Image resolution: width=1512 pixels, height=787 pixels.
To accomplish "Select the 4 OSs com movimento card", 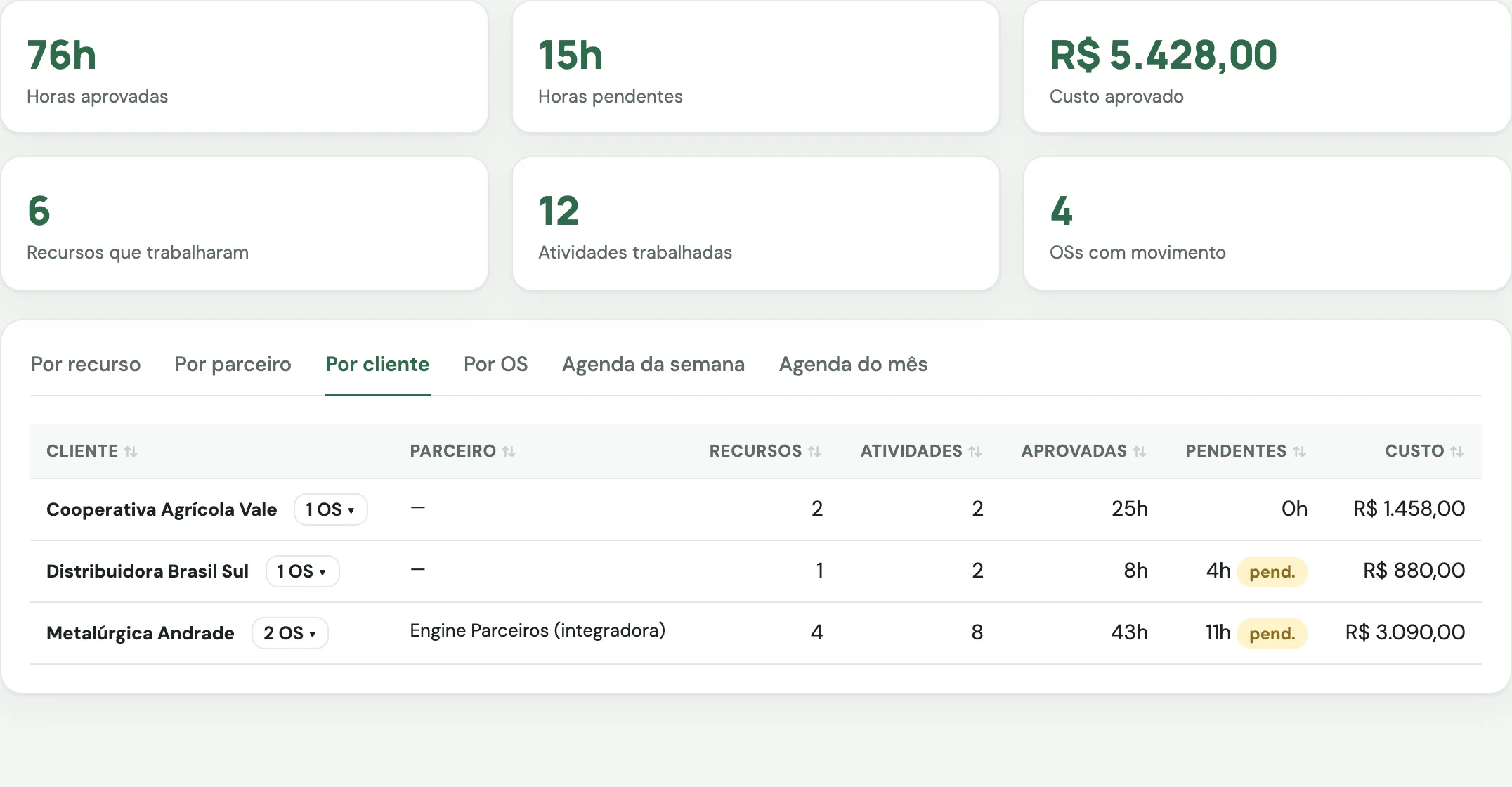I will click(1267, 223).
